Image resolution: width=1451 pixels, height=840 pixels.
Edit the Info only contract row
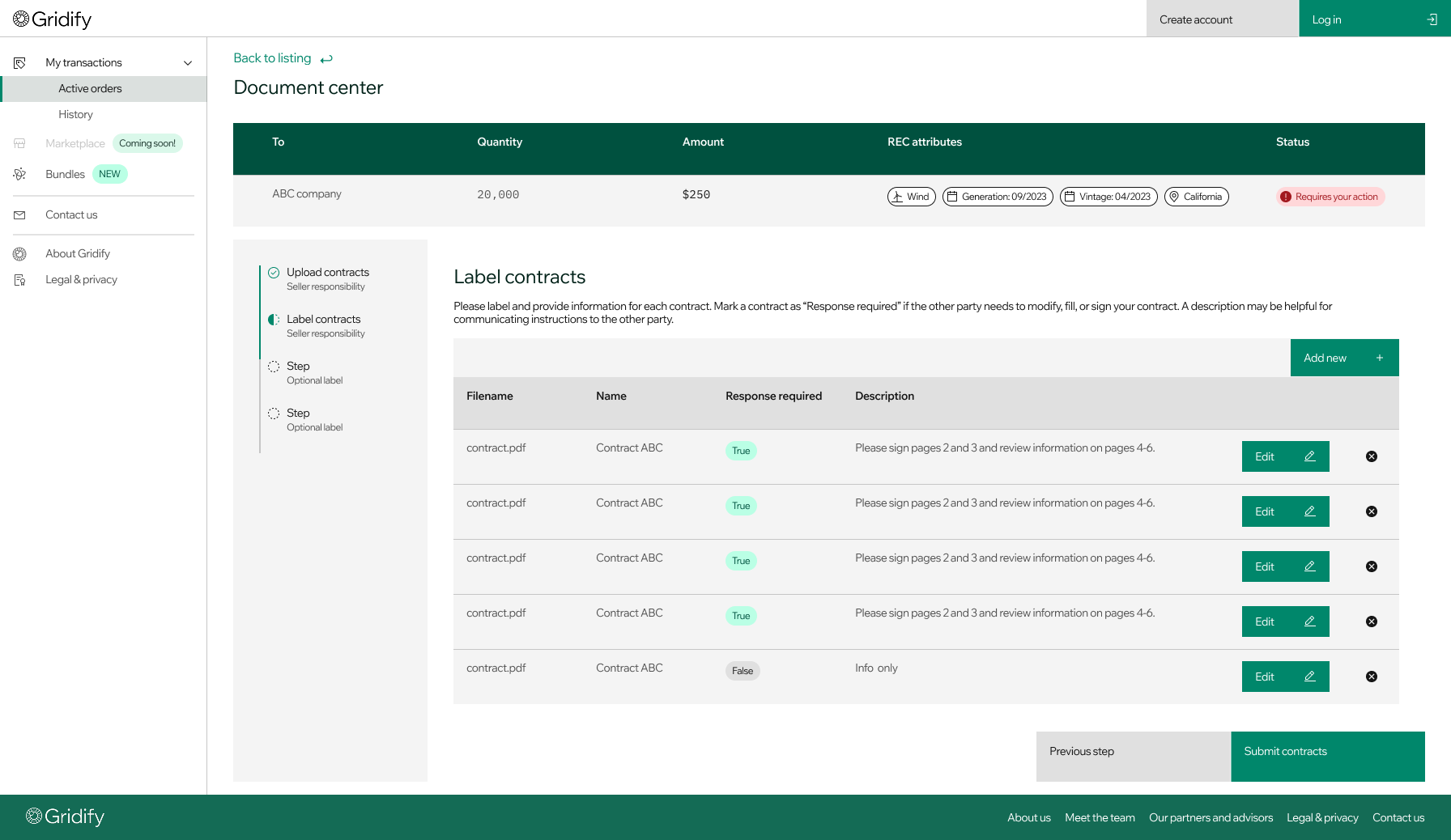1285,677
